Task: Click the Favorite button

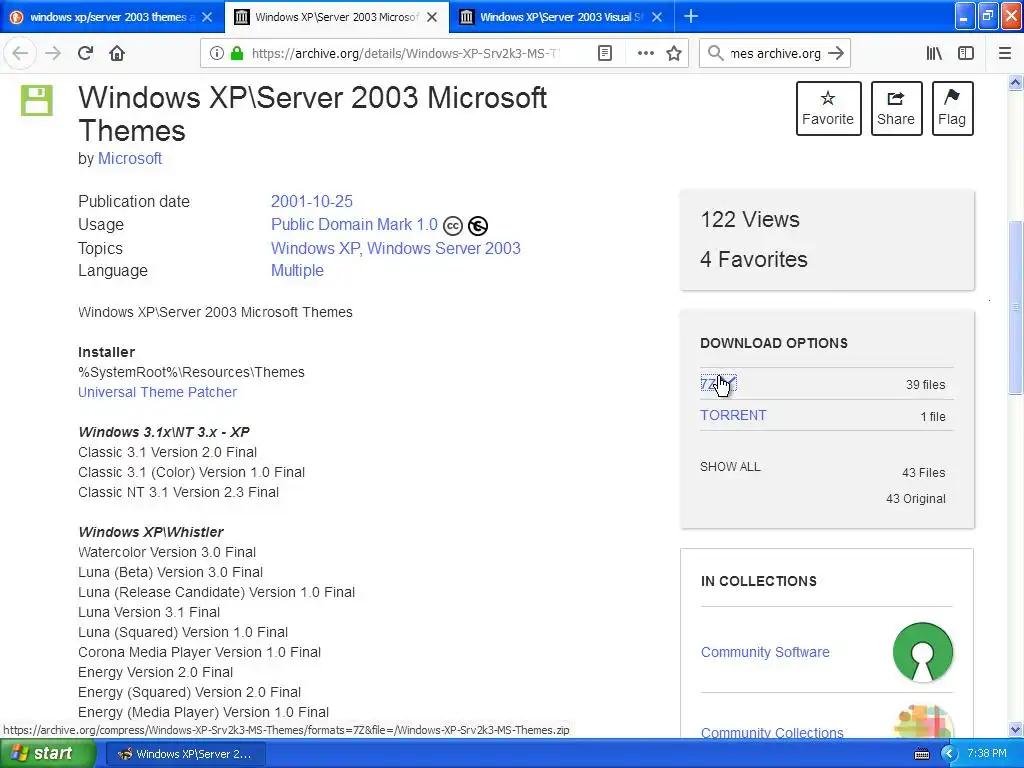Action: tap(828, 108)
